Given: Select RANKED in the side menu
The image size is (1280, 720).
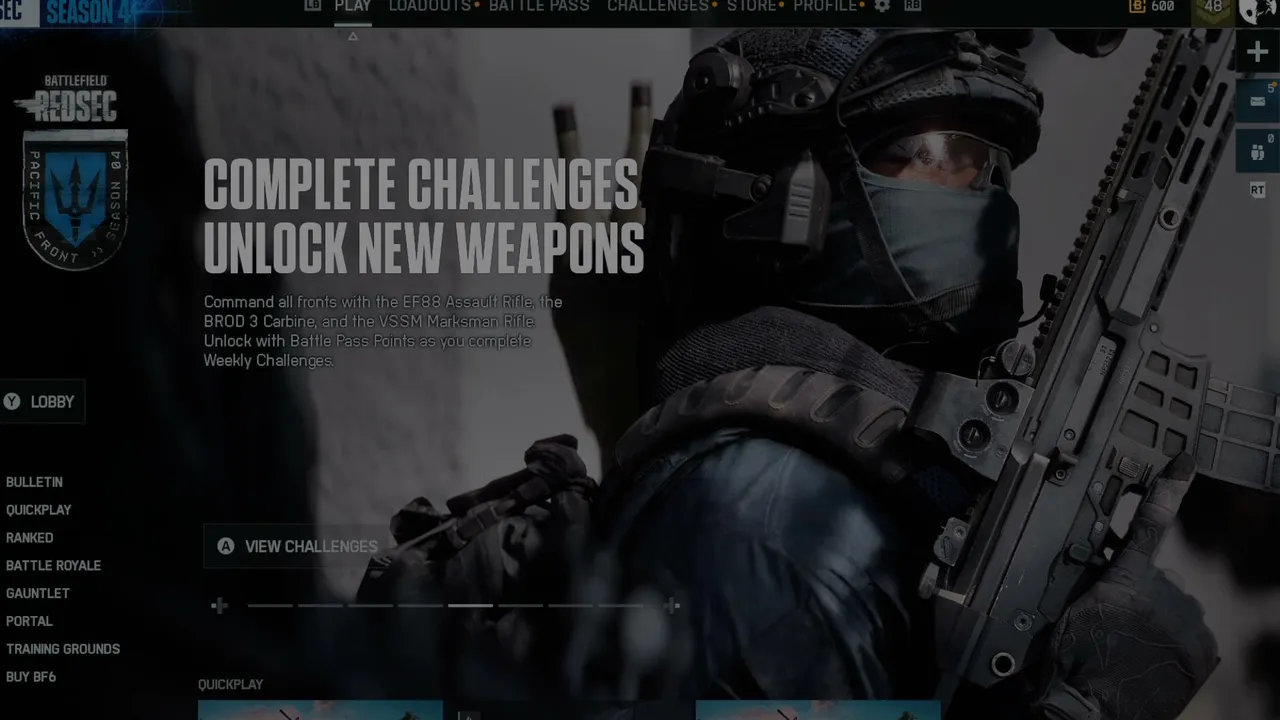Looking at the screenshot, I should [30, 538].
